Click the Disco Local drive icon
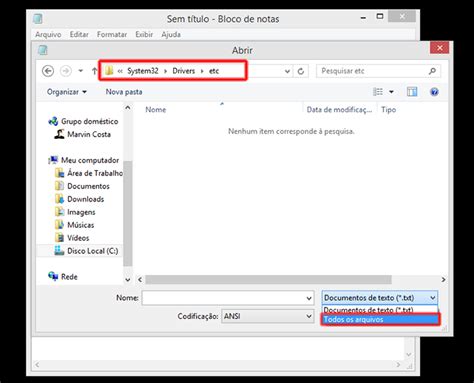474x383 pixels. (59, 251)
